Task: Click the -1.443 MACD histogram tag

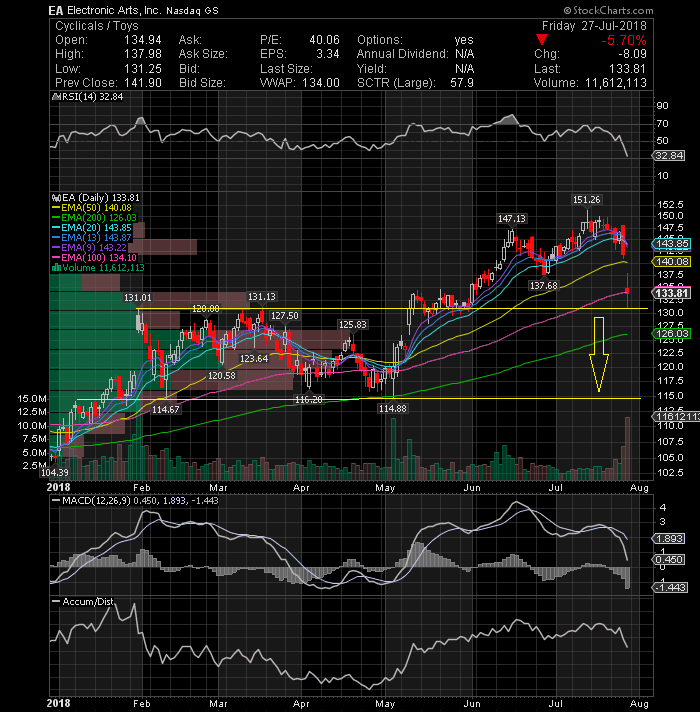Action: coord(670,588)
